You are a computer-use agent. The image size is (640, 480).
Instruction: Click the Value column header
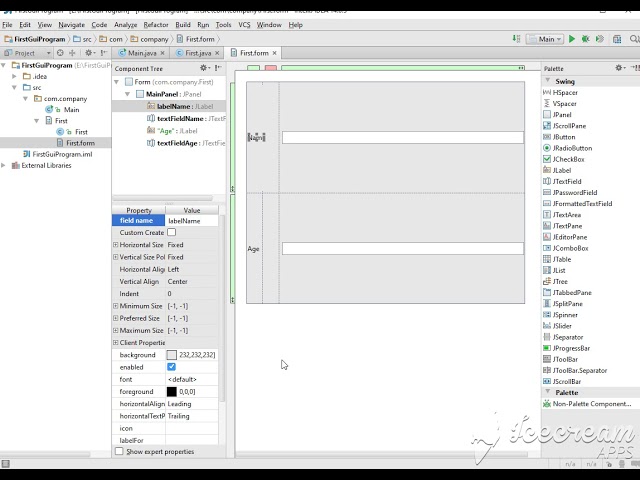pos(192,210)
